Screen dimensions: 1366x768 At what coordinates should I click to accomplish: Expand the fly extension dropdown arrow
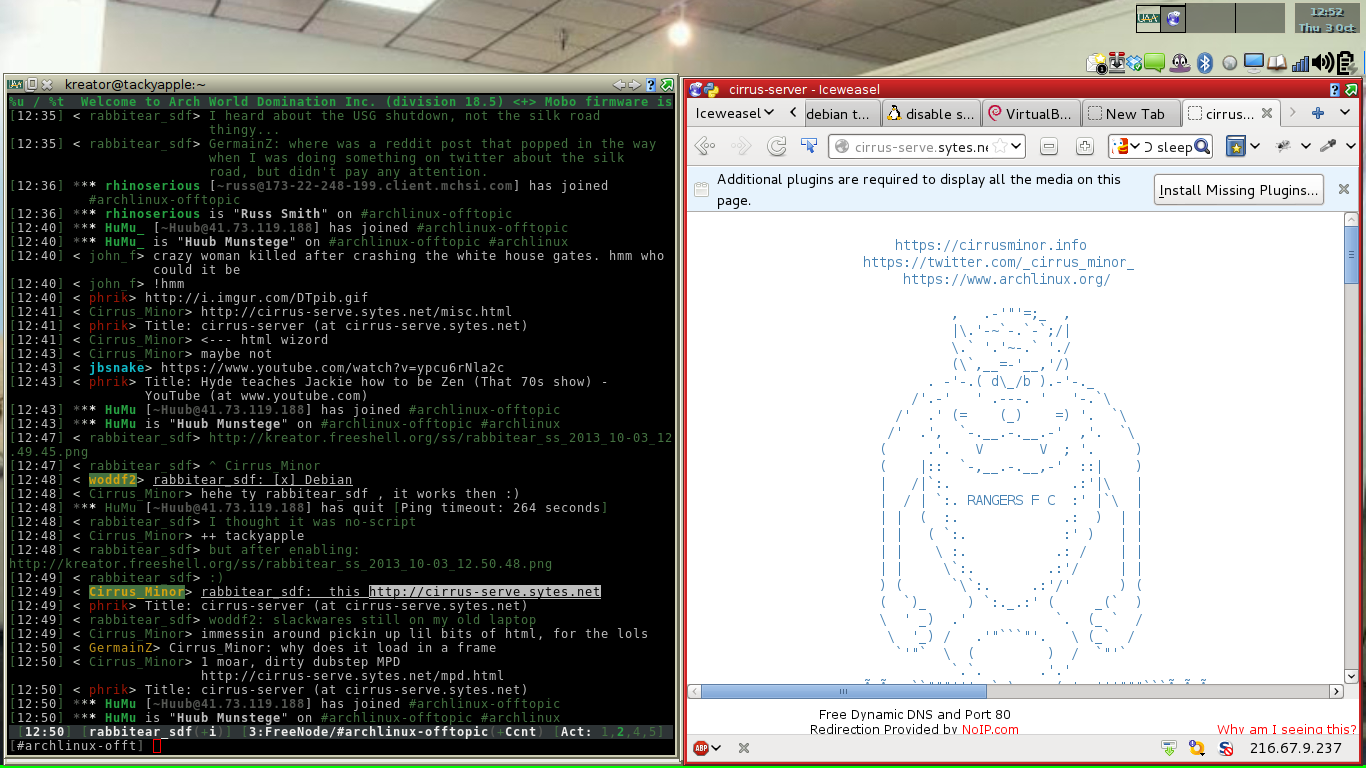tap(1306, 147)
